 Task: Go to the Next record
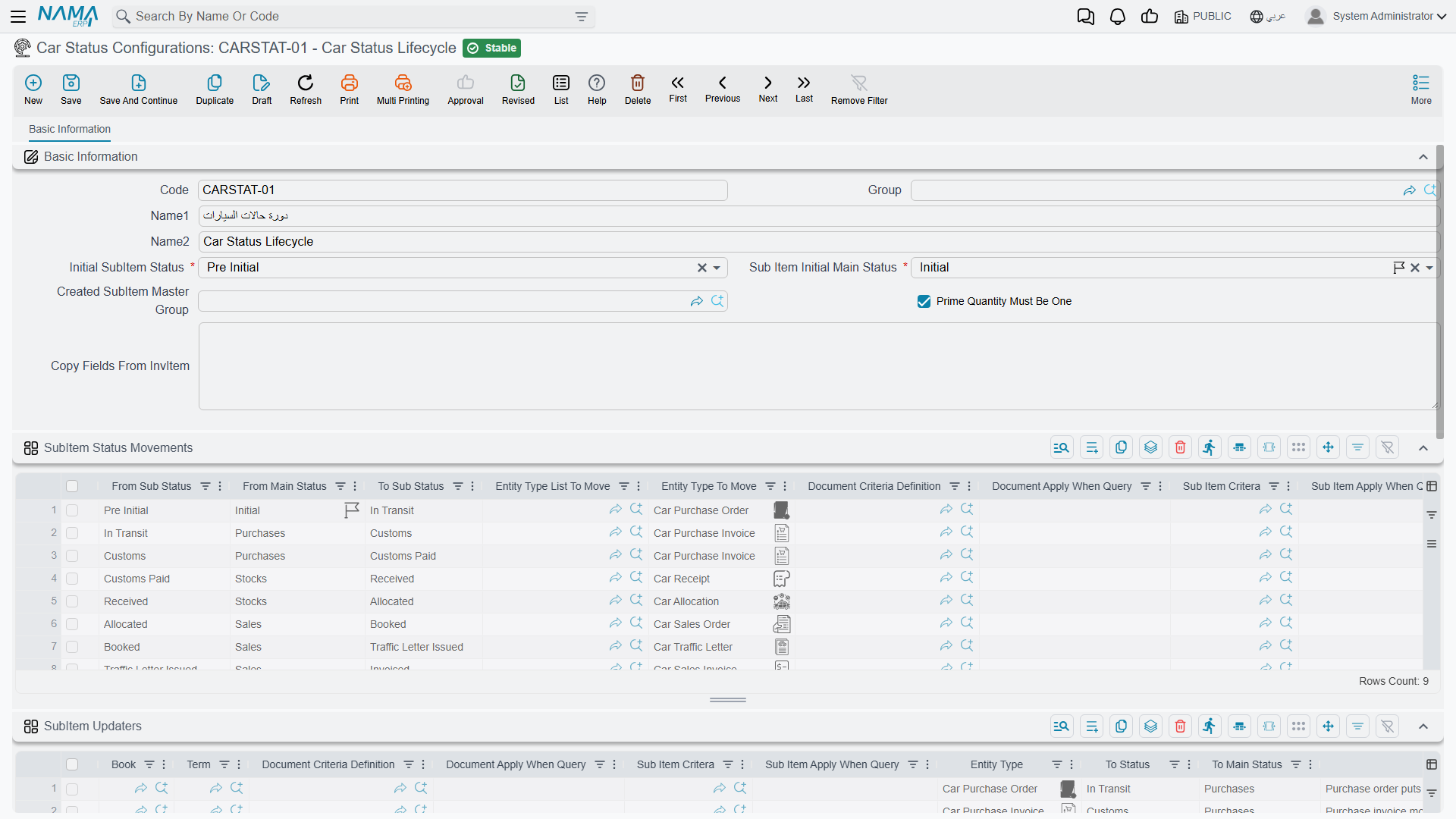[x=768, y=89]
